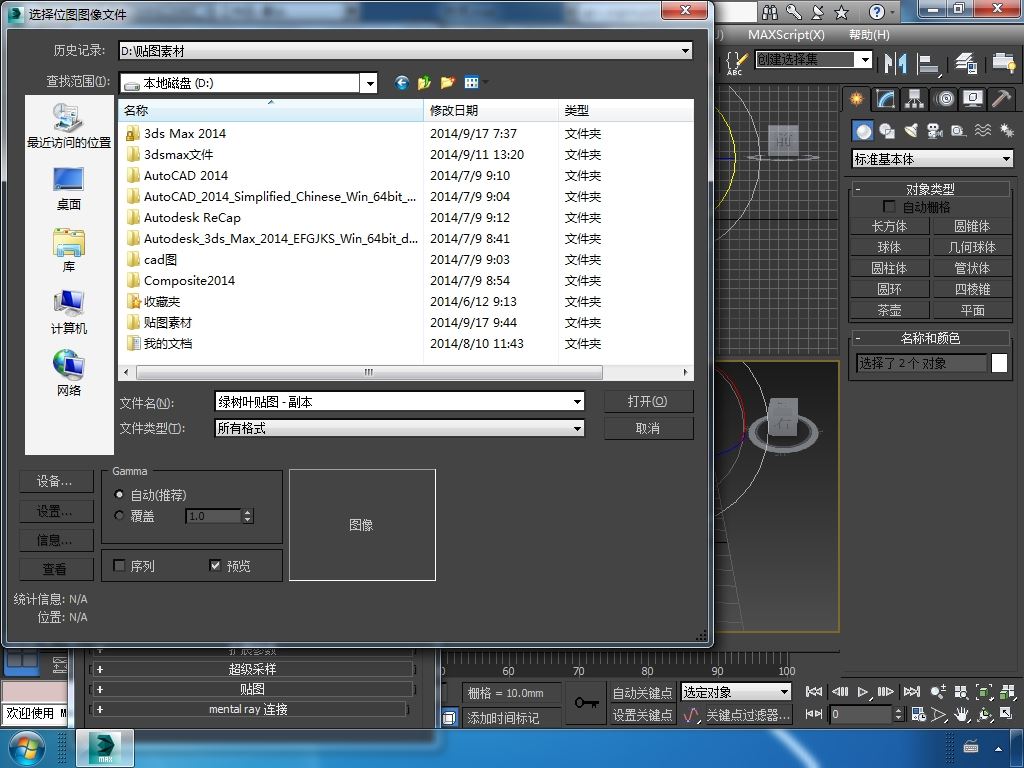Viewport: 1024px width, 768px height.
Task: Click the binoculars search icon in title bar
Action: [x=770, y=12]
